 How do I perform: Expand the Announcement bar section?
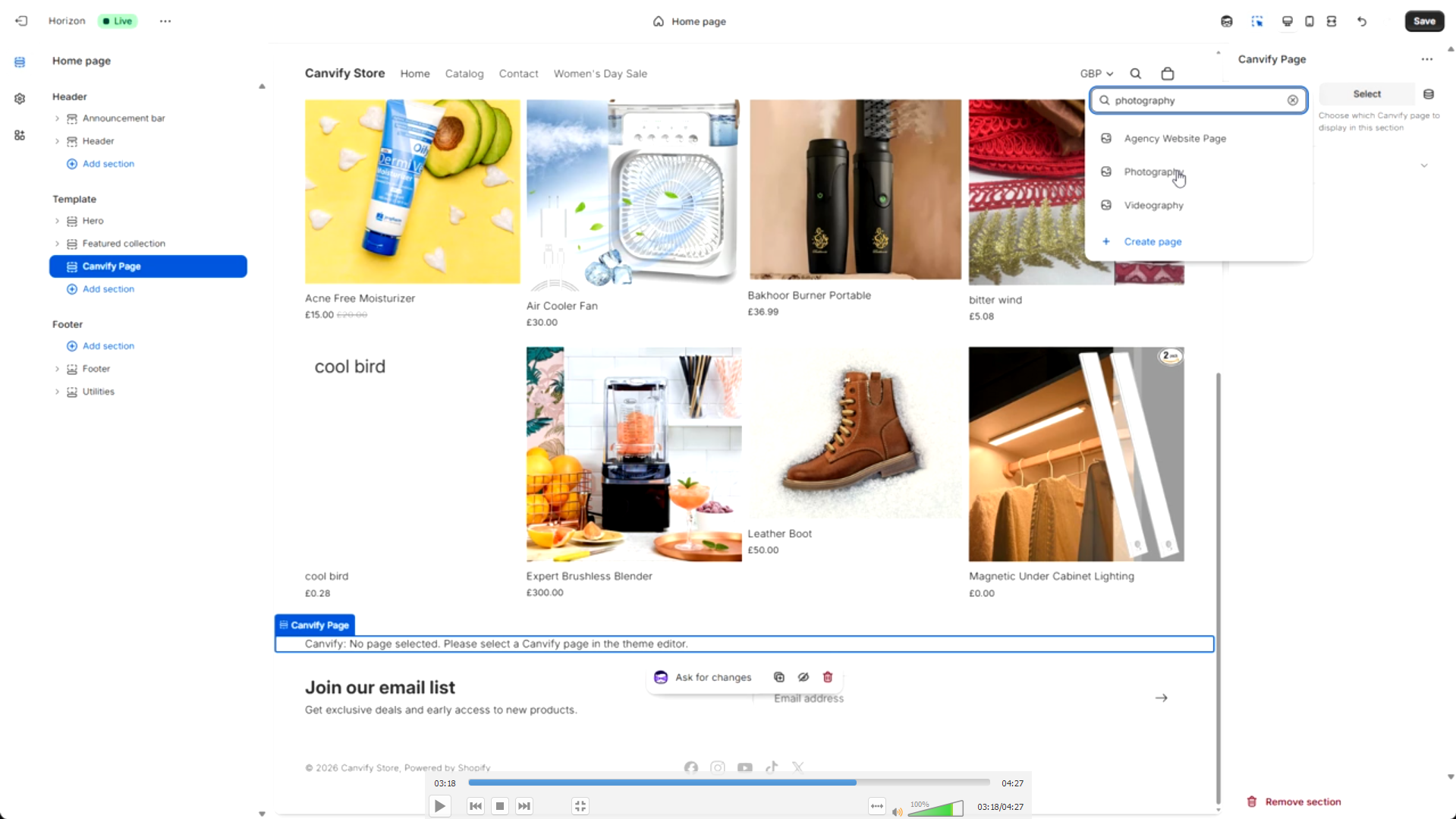click(57, 118)
